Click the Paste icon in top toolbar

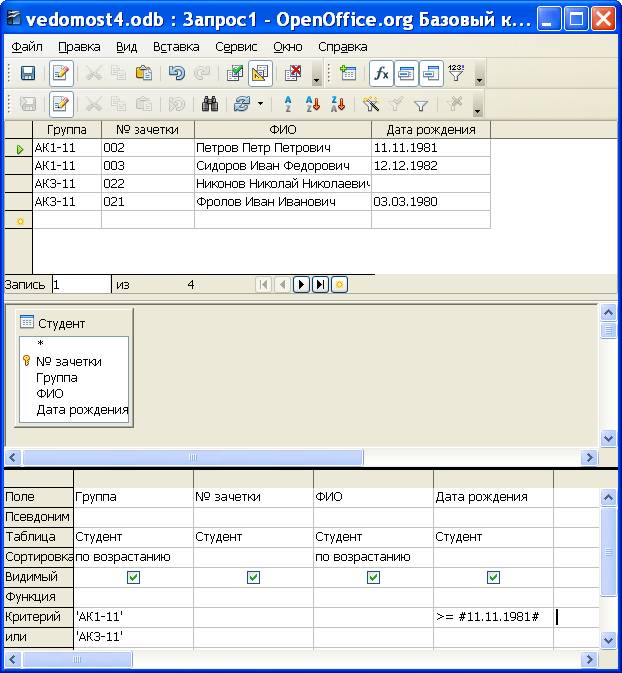pyautogui.click(x=143, y=73)
